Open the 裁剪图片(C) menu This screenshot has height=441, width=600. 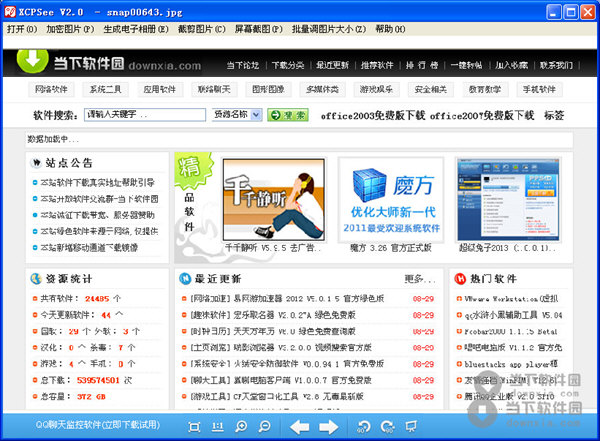(x=202, y=29)
